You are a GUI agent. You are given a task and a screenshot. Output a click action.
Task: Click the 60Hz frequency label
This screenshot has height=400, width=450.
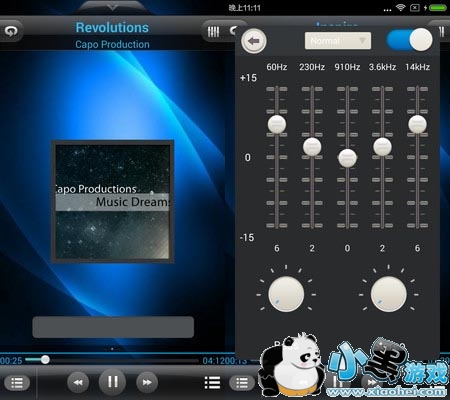pos(277,67)
